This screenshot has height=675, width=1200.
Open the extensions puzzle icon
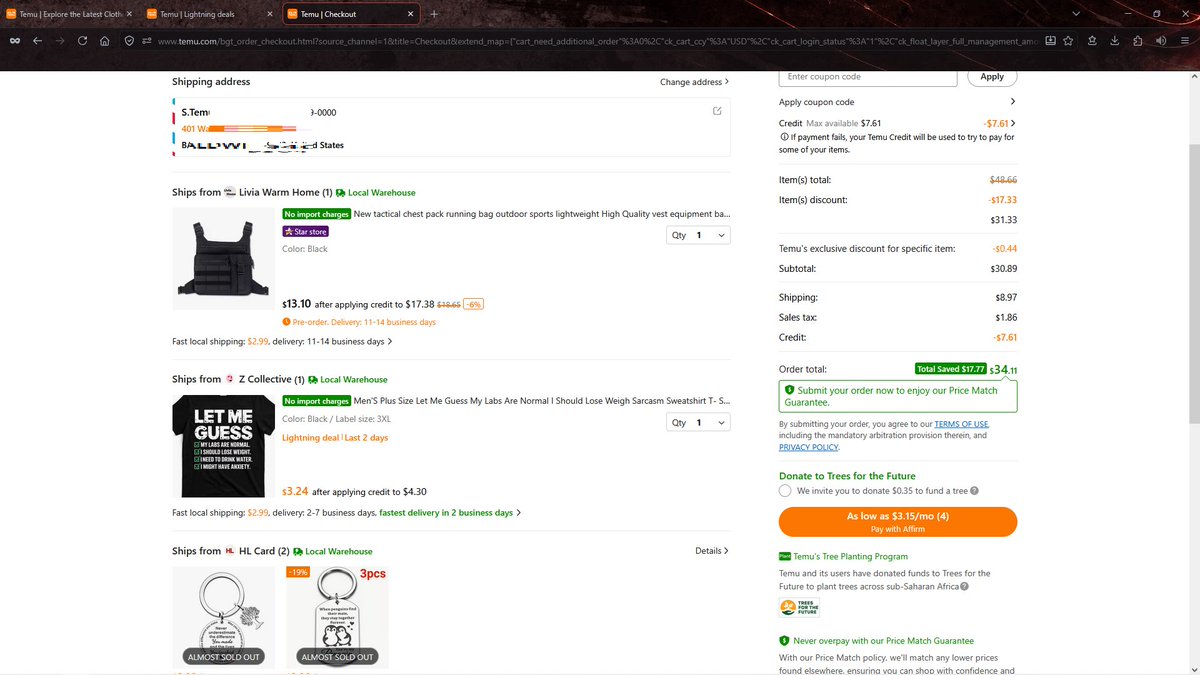[1138, 41]
